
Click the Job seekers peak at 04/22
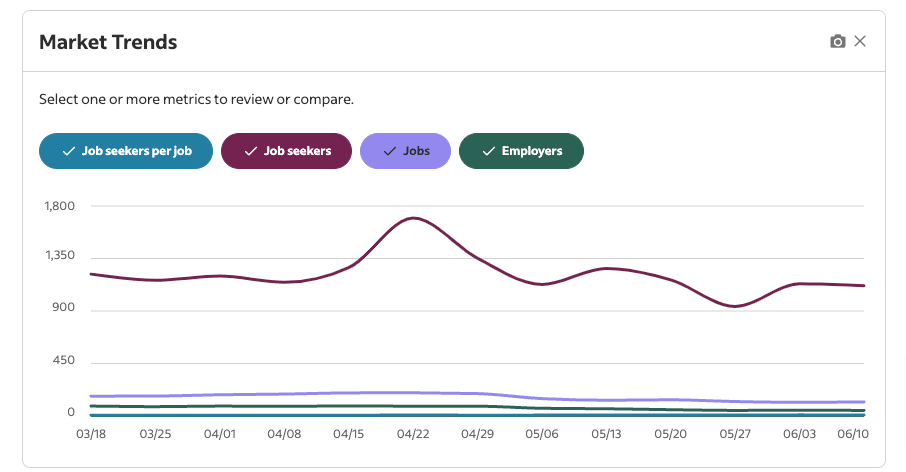coord(414,218)
